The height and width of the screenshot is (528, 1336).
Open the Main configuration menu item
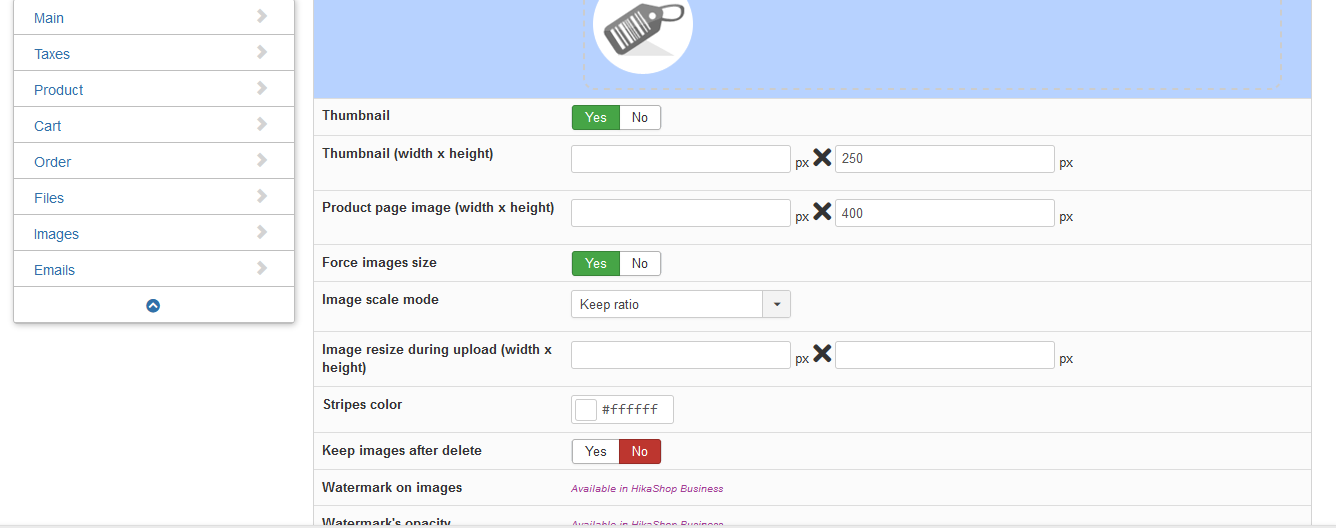tap(49, 18)
